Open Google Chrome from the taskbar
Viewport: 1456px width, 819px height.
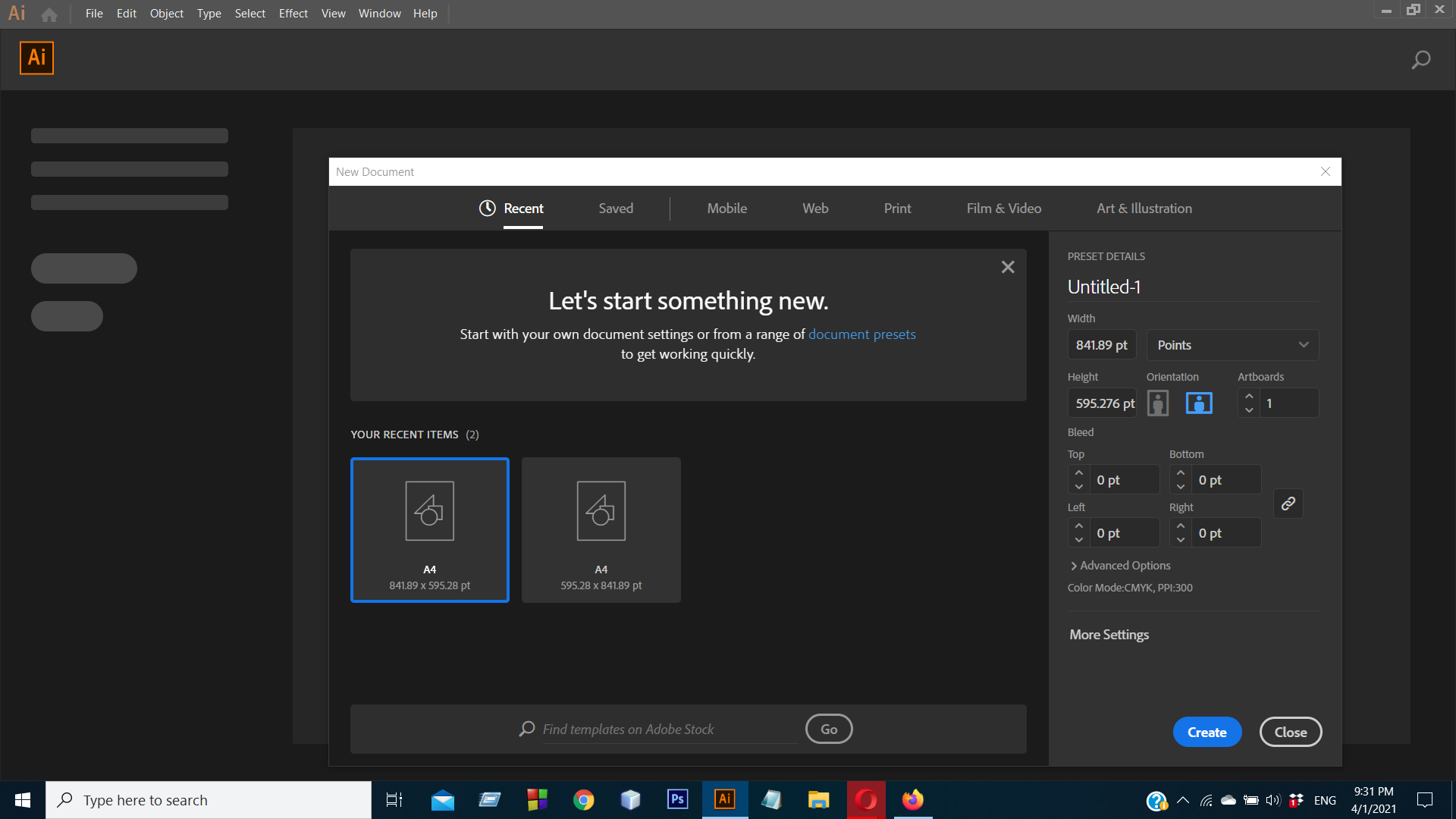(x=584, y=800)
